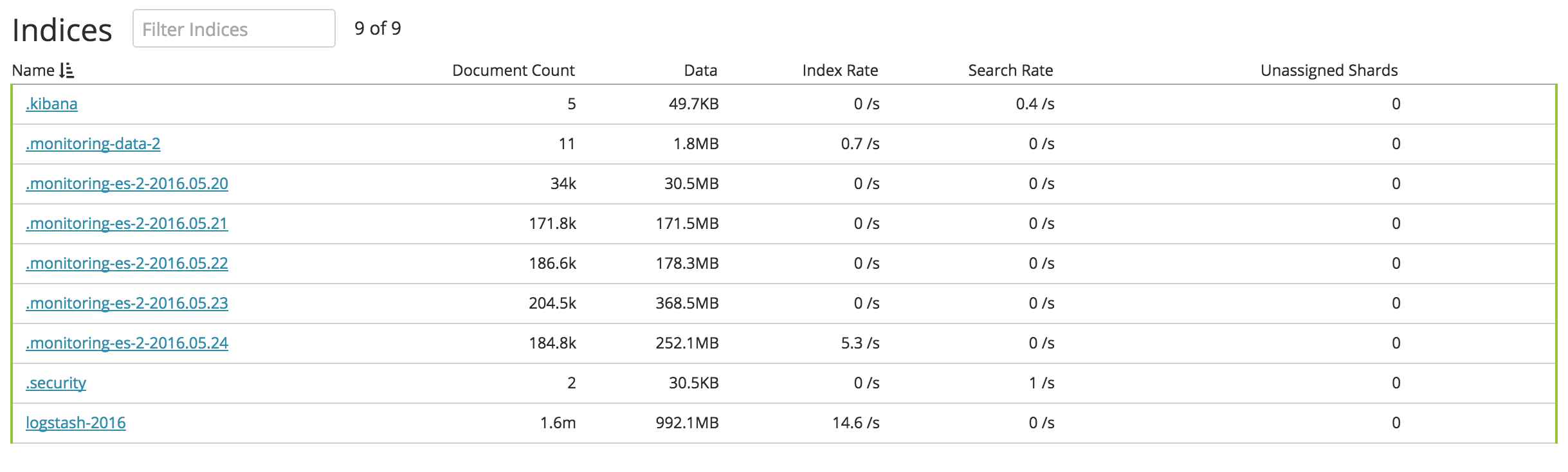
Task: Click the Indices page heading
Action: (x=62, y=30)
